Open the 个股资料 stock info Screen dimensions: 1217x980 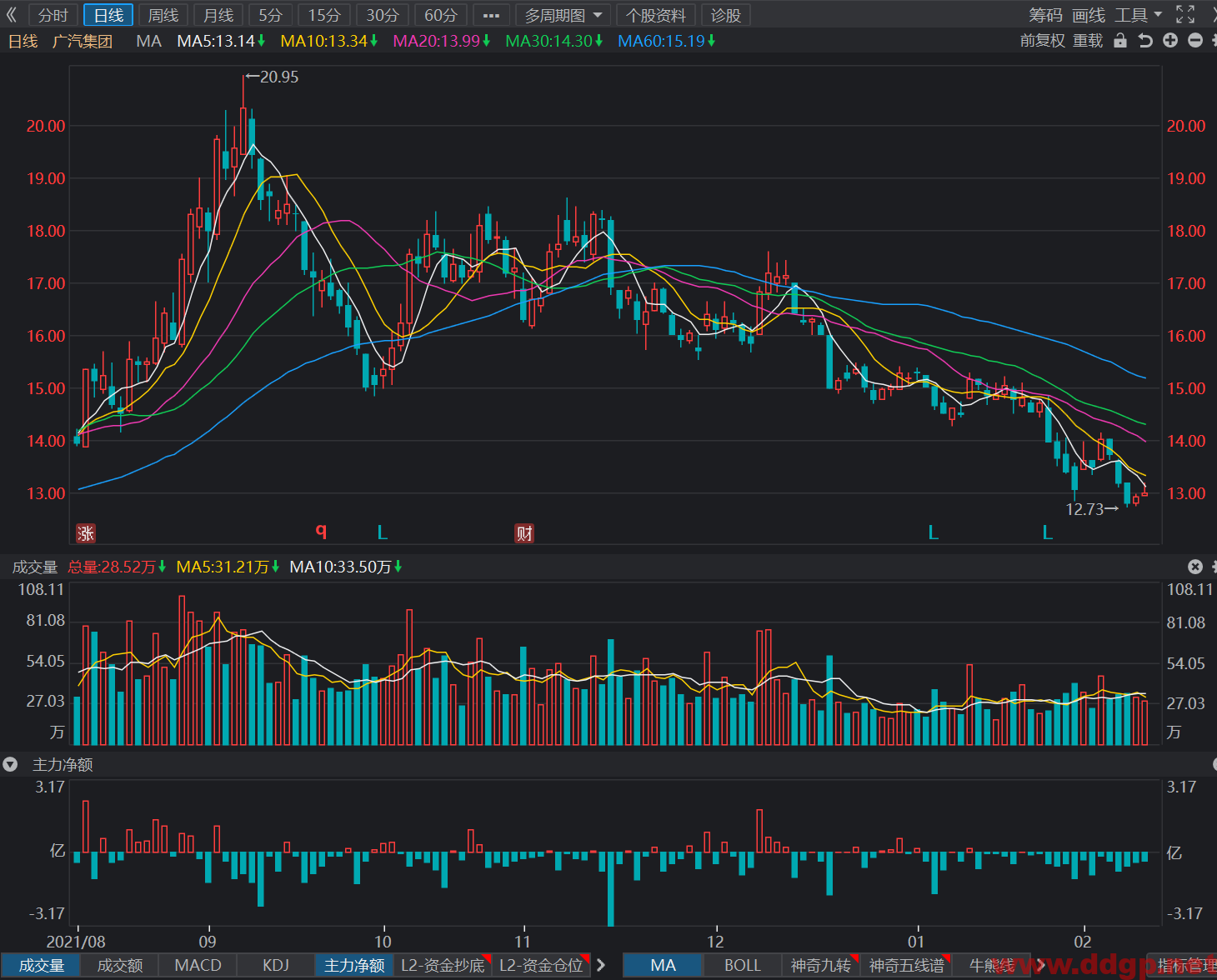tap(656, 15)
